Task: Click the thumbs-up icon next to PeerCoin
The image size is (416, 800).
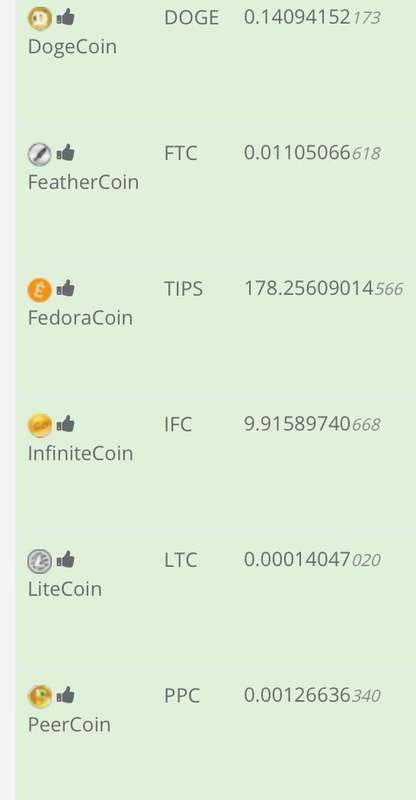Action: [65, 695]
